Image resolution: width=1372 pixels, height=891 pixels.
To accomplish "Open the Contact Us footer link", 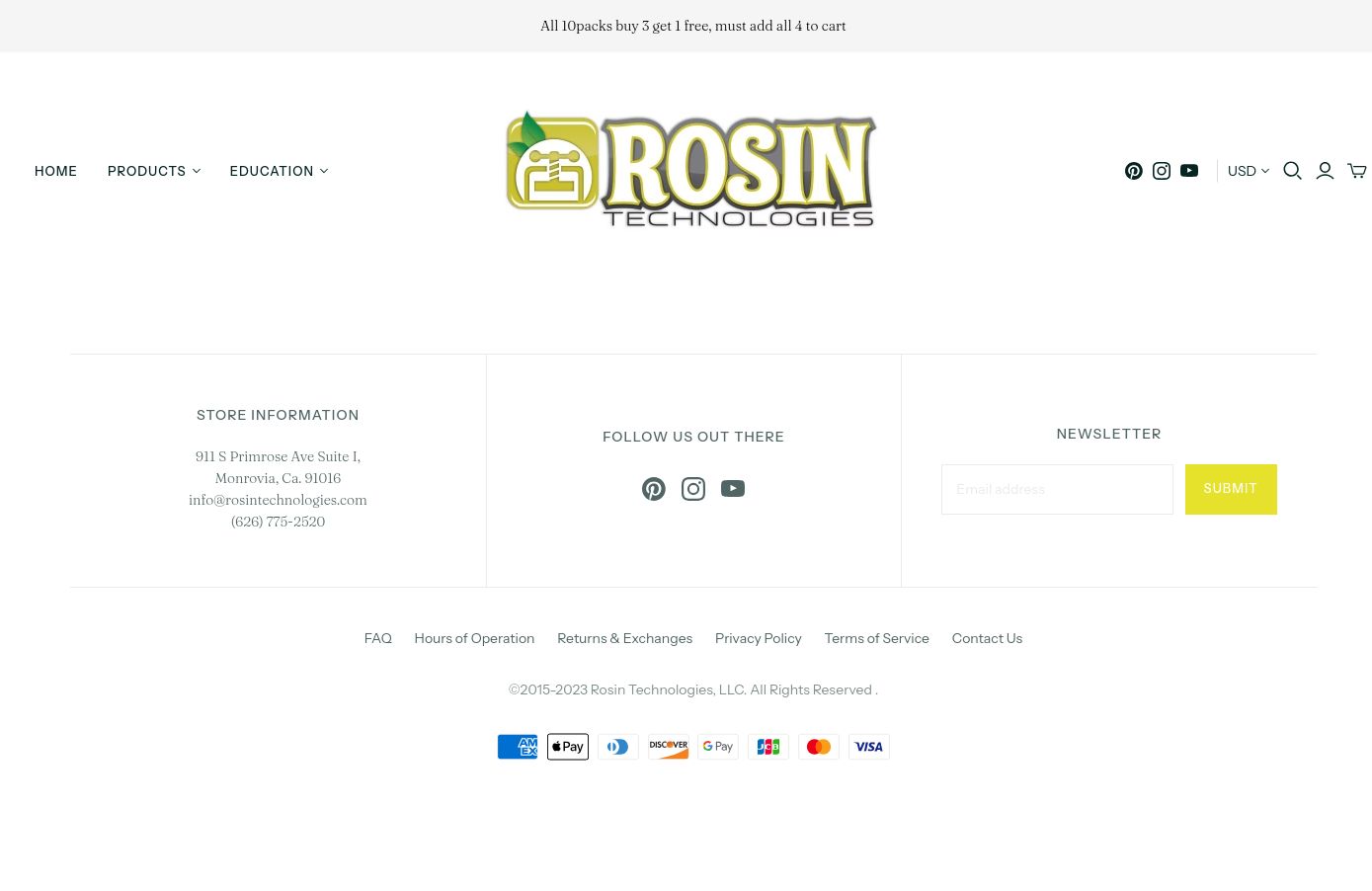I will tap(987, 638).
